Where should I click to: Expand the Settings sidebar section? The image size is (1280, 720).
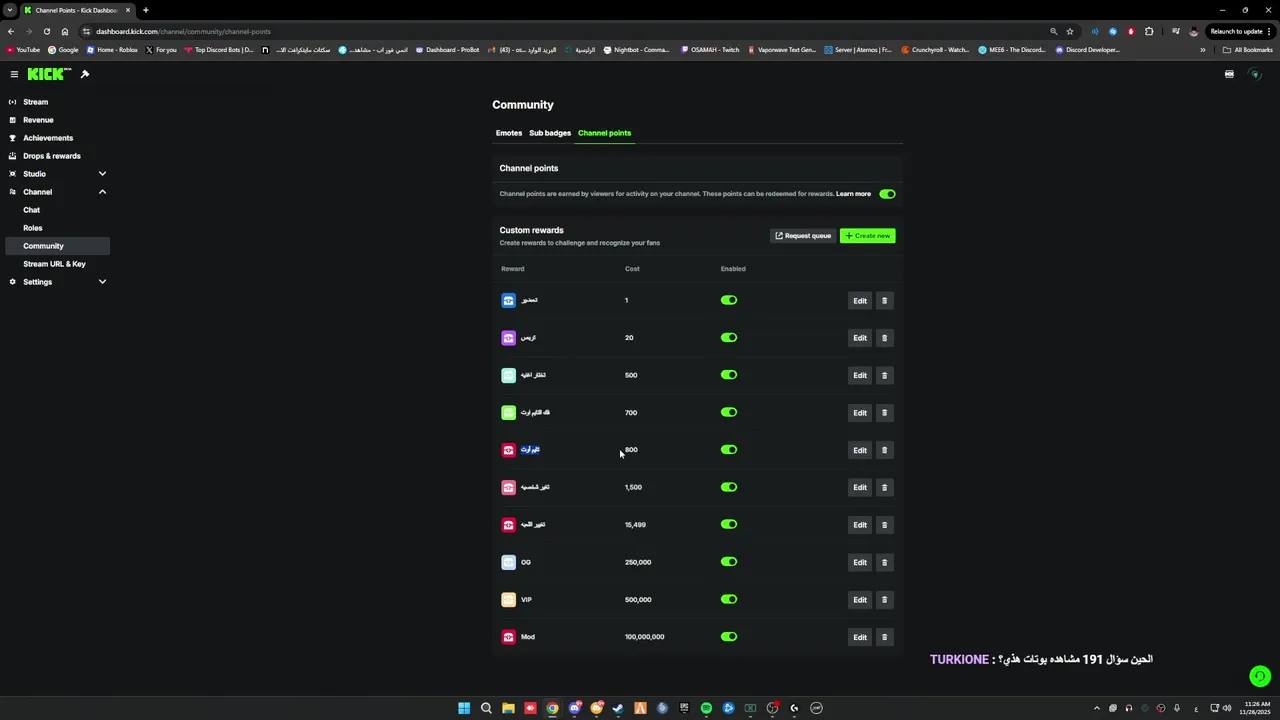pos(102,282)
